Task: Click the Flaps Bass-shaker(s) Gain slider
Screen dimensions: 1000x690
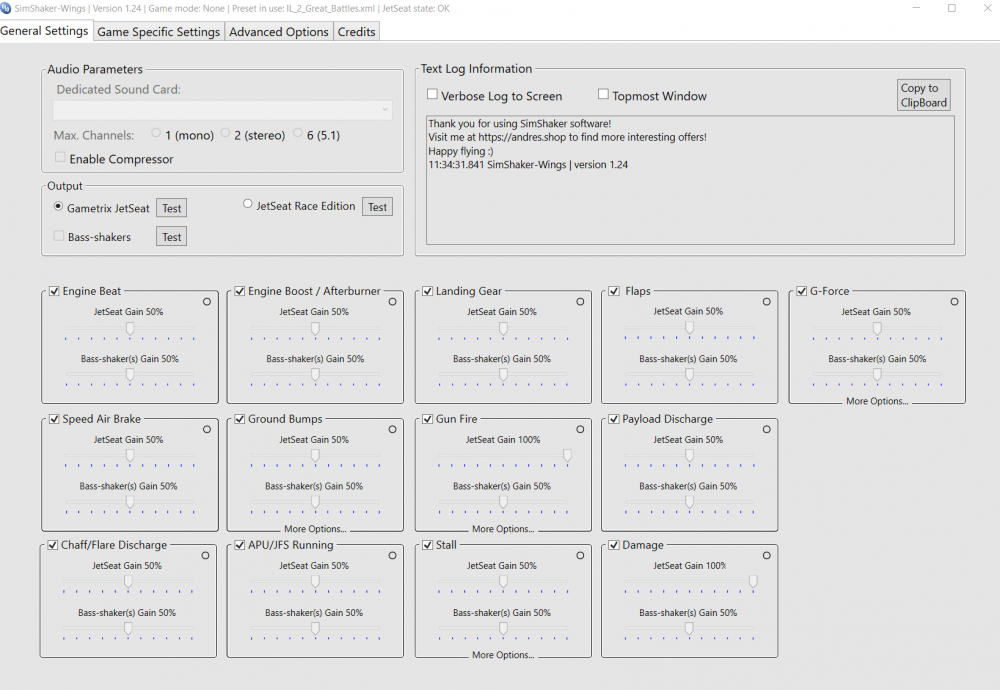Action: (689, 376)
